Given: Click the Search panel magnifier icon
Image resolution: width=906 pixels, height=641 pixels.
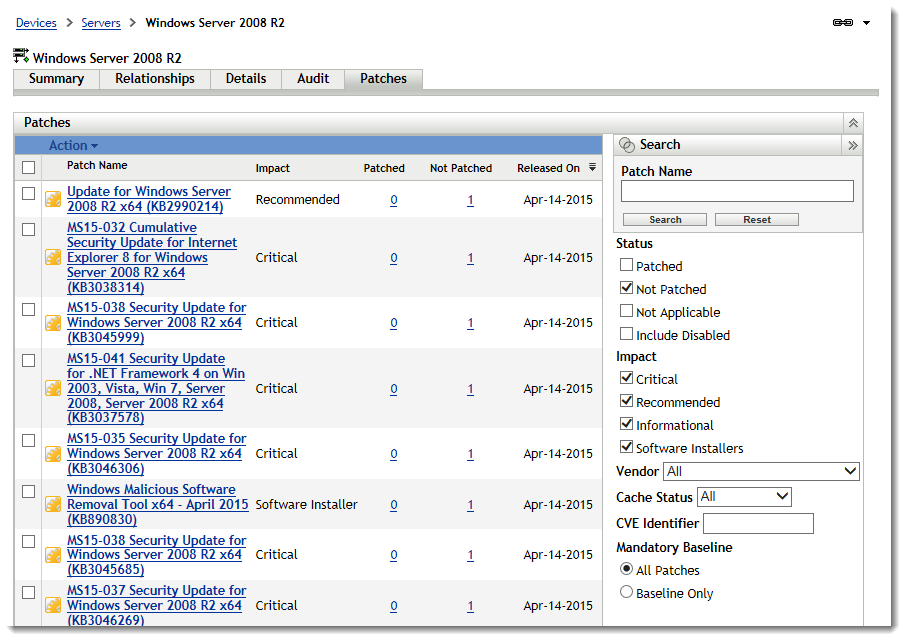Looking at the screenshot, I should tap(629, 144).
